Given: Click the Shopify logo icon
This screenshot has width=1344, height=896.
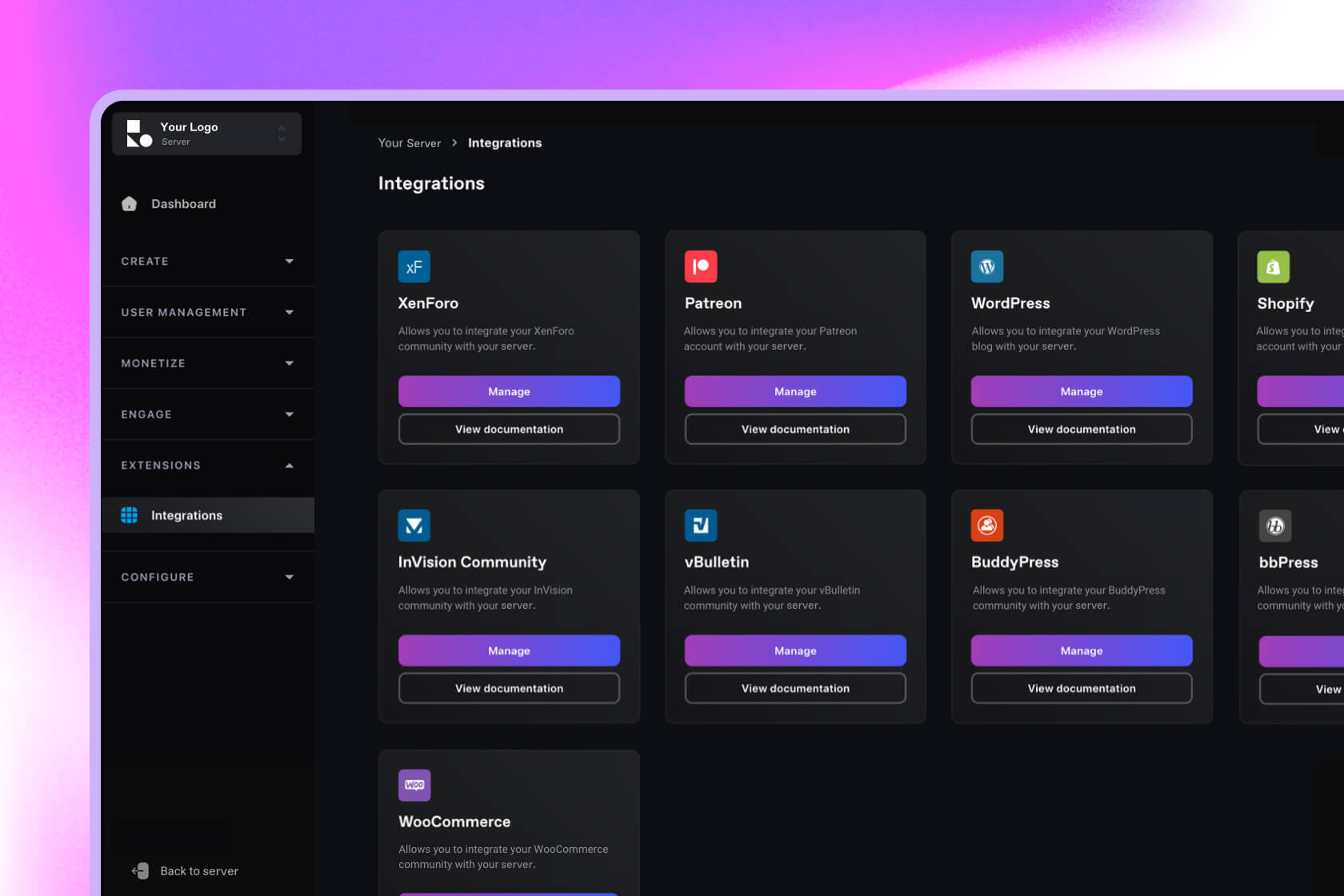Looking at the screenshot, I should [x=1274, y=267].
